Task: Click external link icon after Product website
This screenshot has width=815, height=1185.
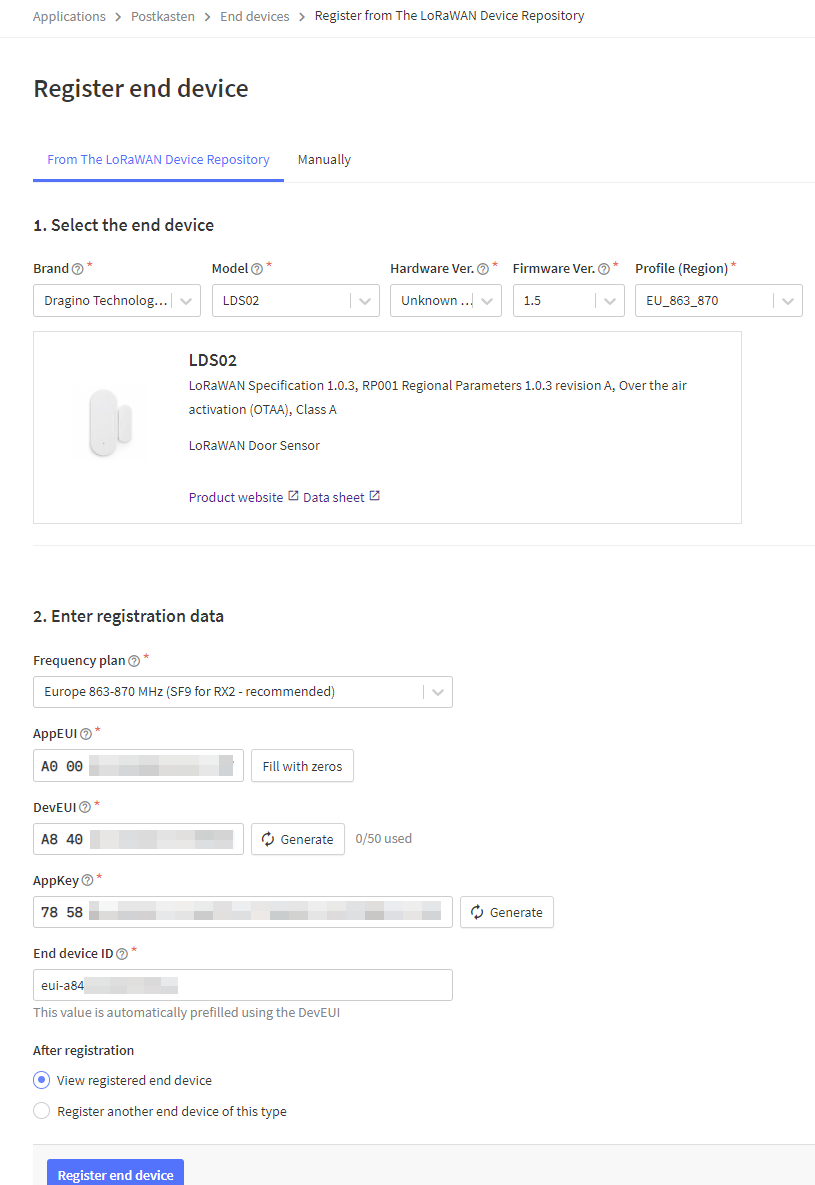Action: 293,496
